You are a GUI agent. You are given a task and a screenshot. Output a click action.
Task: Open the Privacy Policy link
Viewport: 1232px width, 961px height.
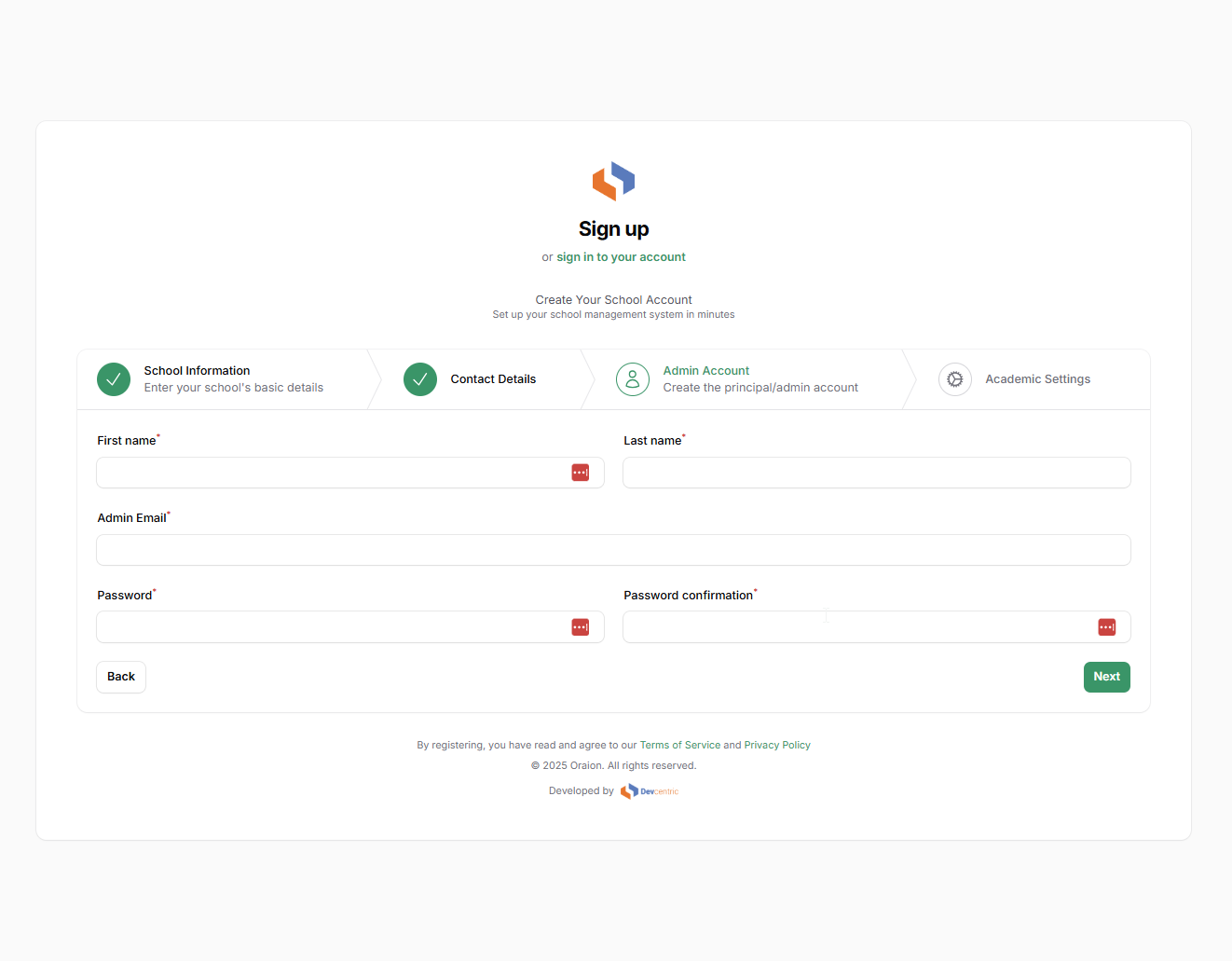tap(777, 746)
